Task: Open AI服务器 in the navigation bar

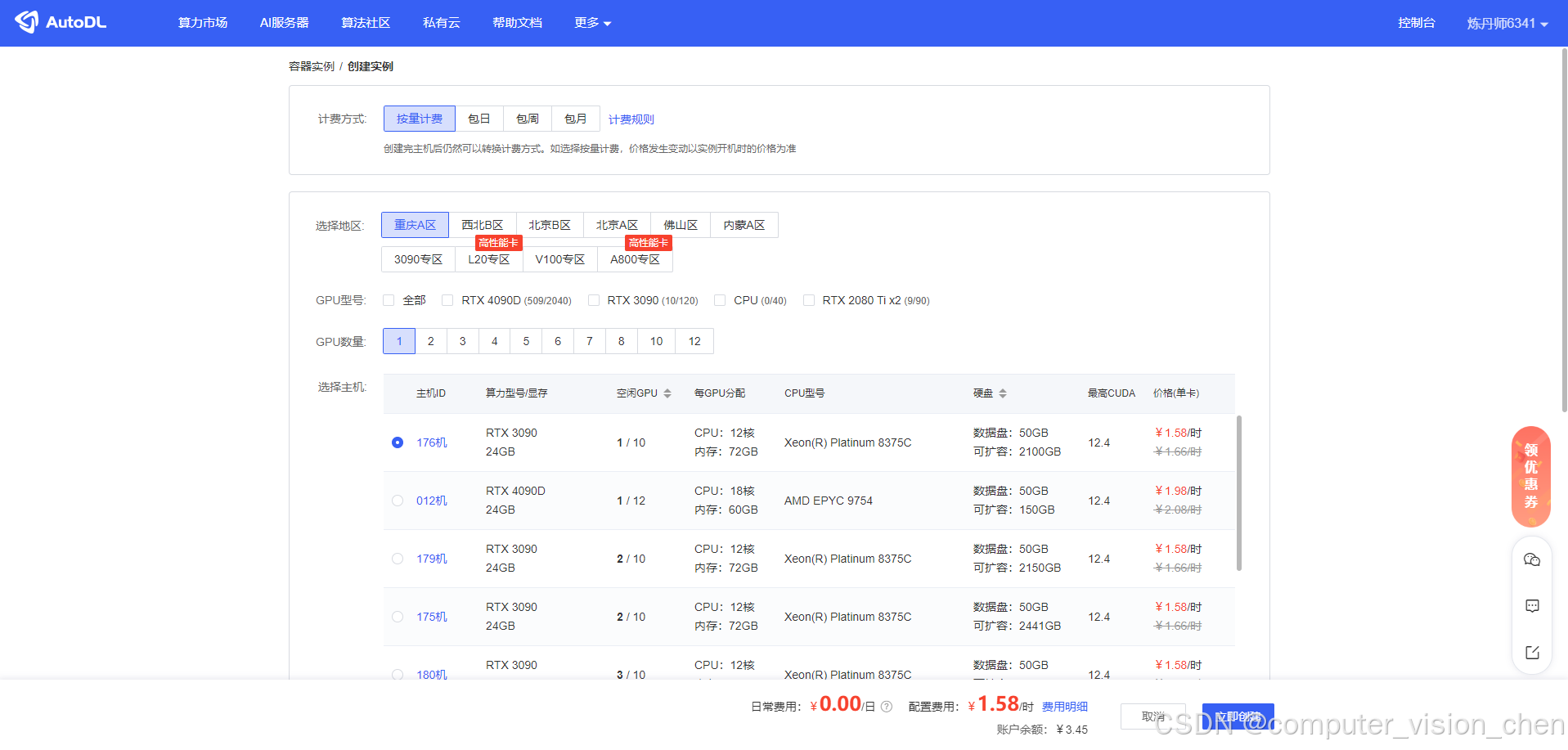Action: 285,23
